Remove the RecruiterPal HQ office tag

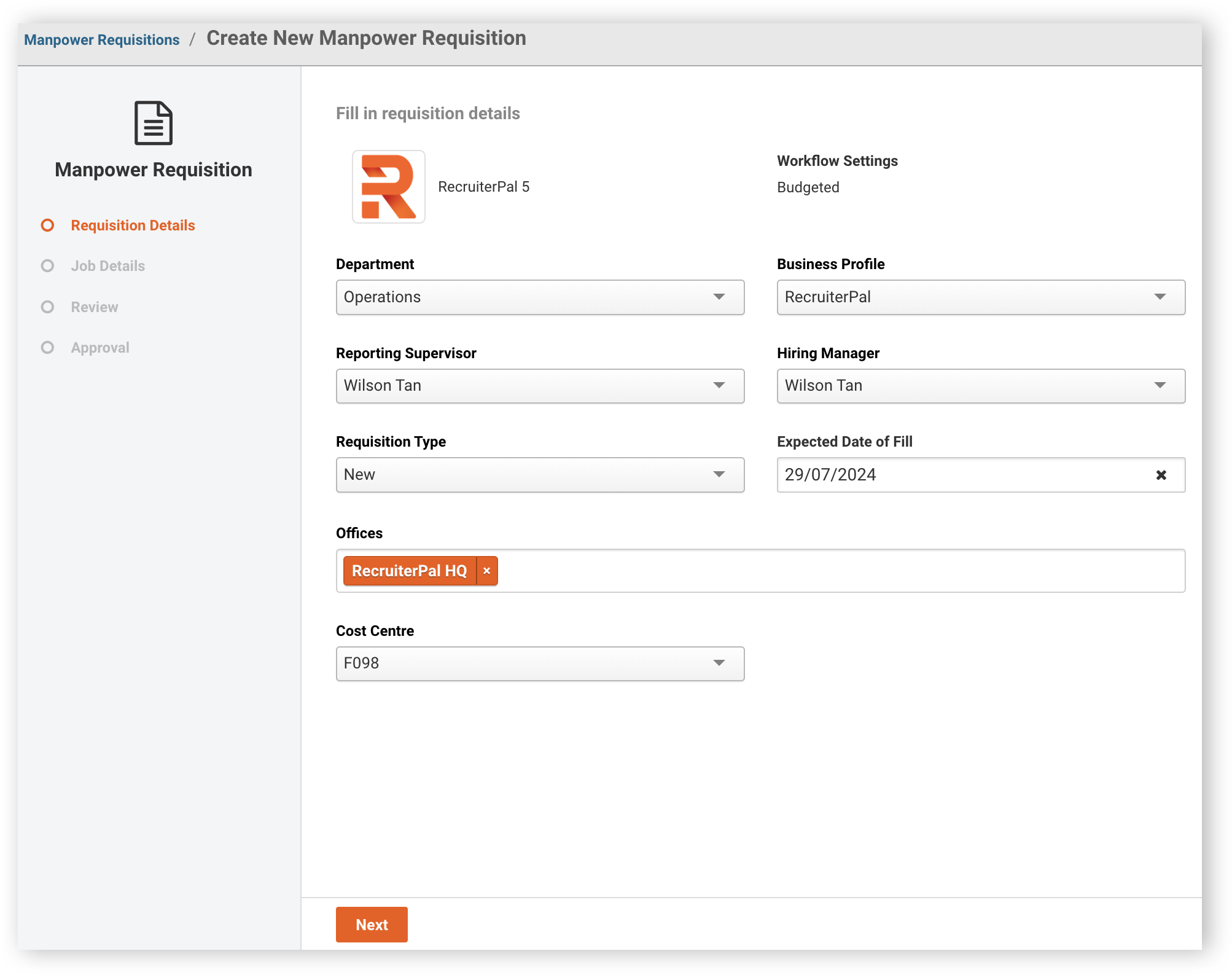coord(487,571)
